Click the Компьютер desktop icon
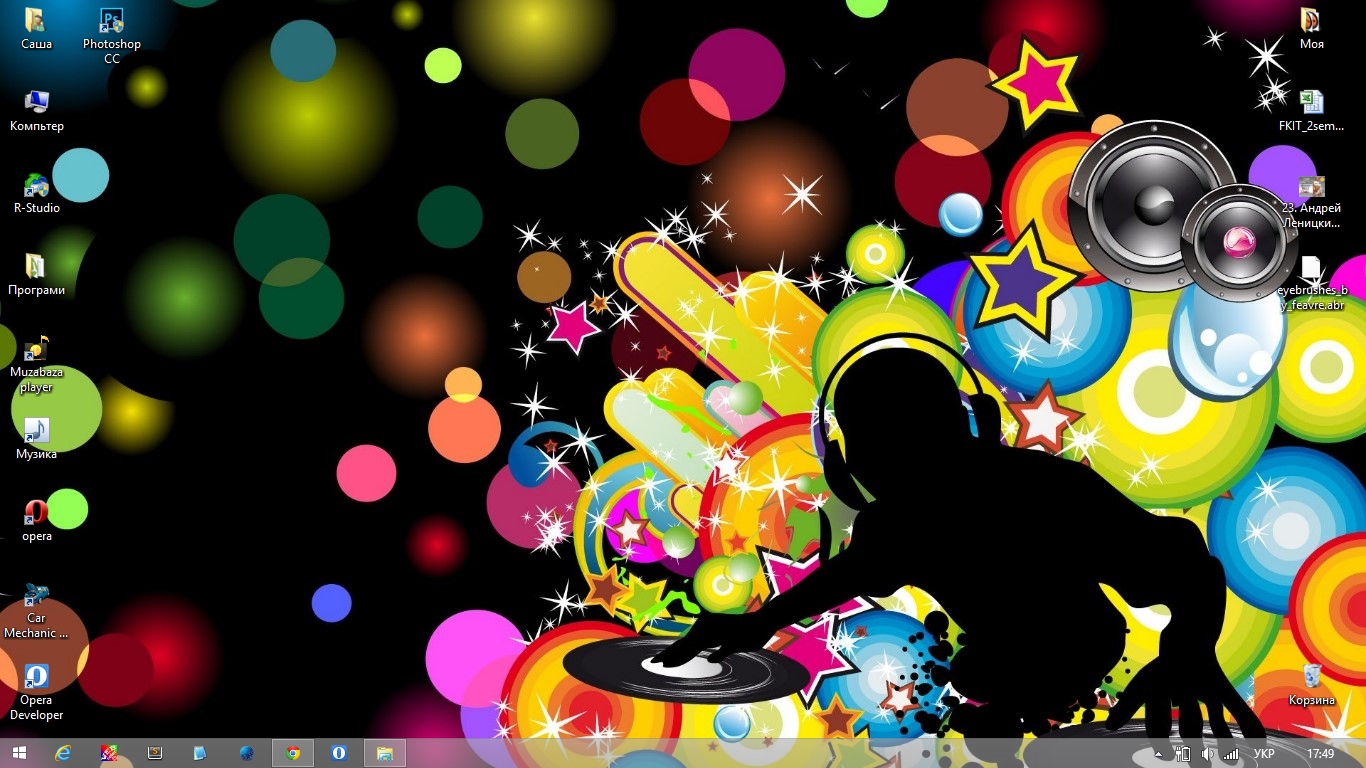Image resolution: width=1366 pixels, height=768 pixels. click(x=37, y=103)
